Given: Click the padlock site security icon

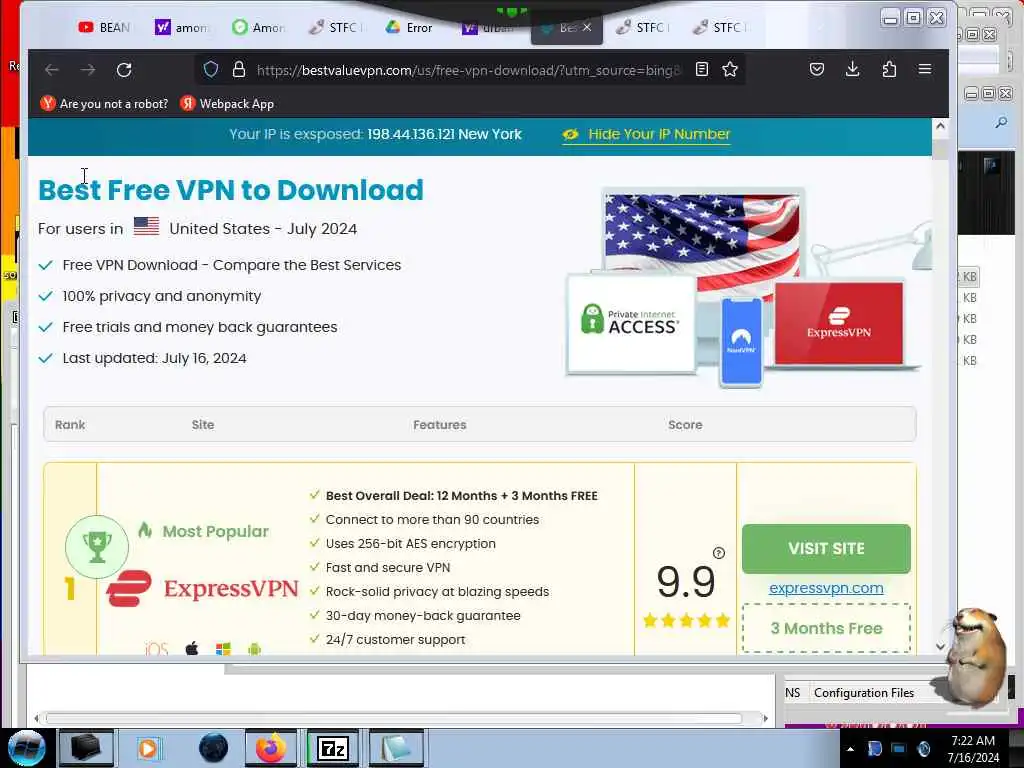Looking at the screenshot, I should [239, 69].
